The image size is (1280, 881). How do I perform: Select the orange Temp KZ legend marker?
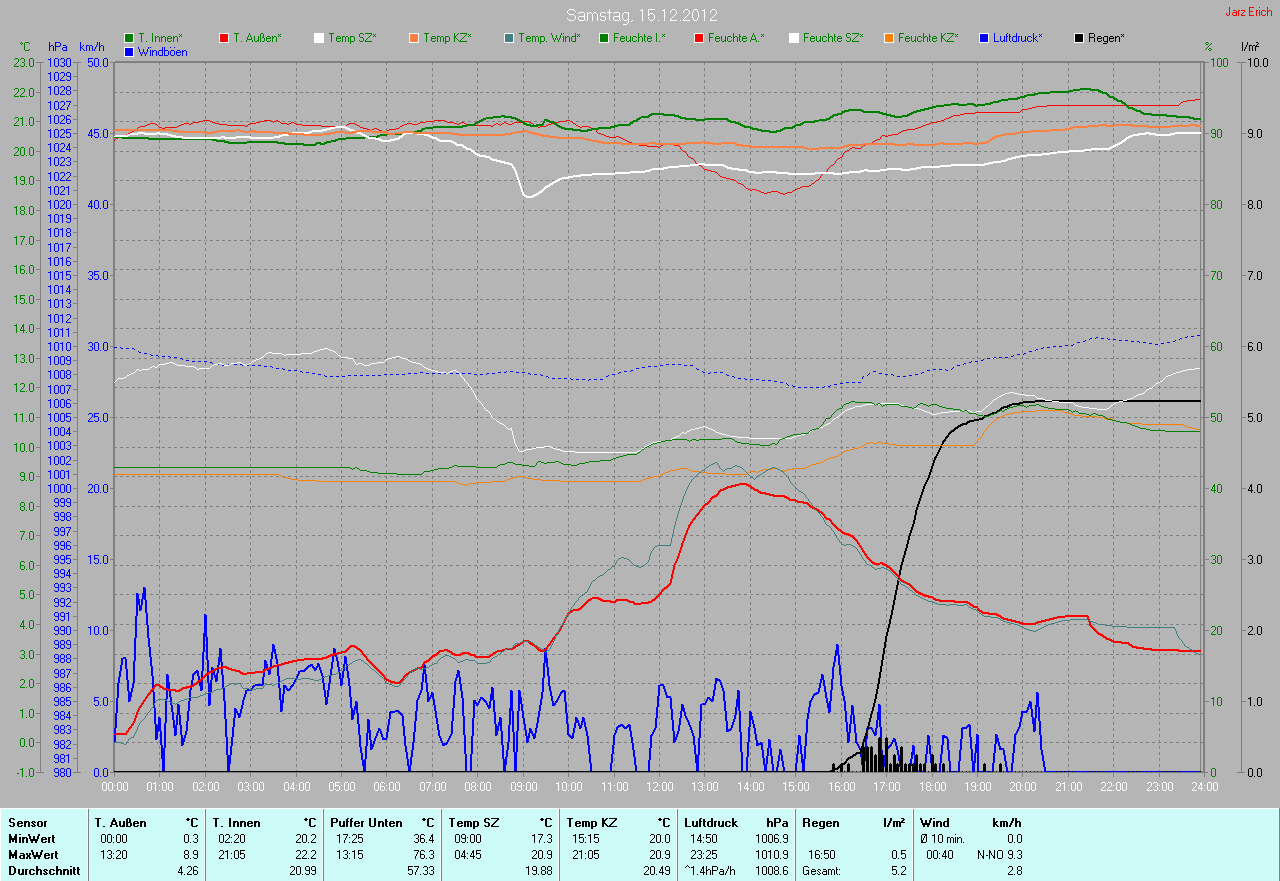414,38
